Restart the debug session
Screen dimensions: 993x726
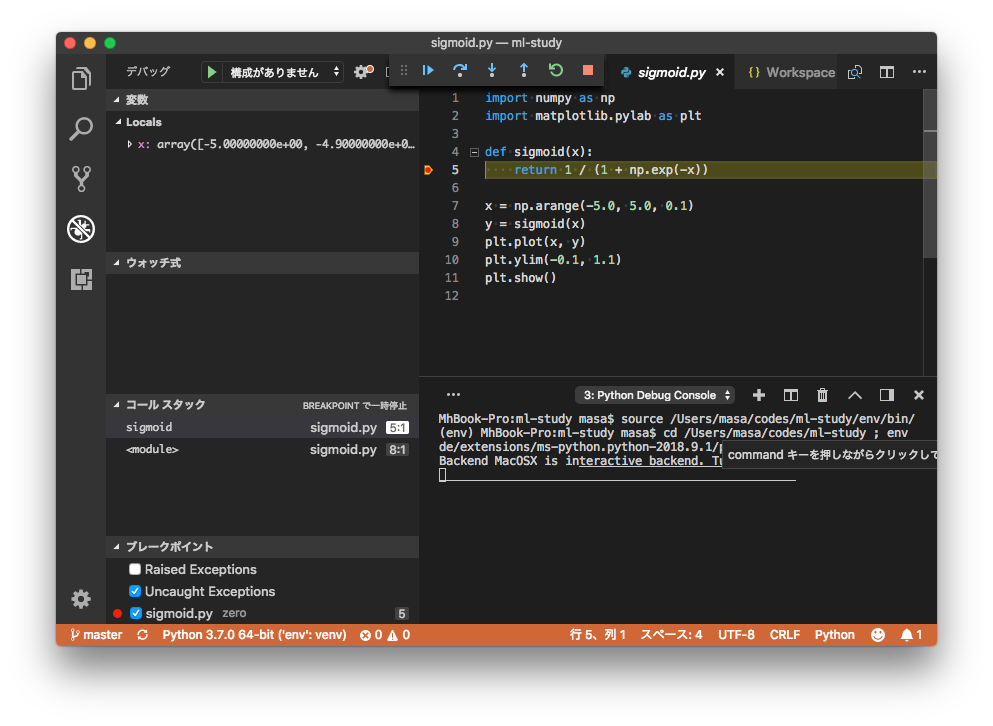click(x=555, y=70)
